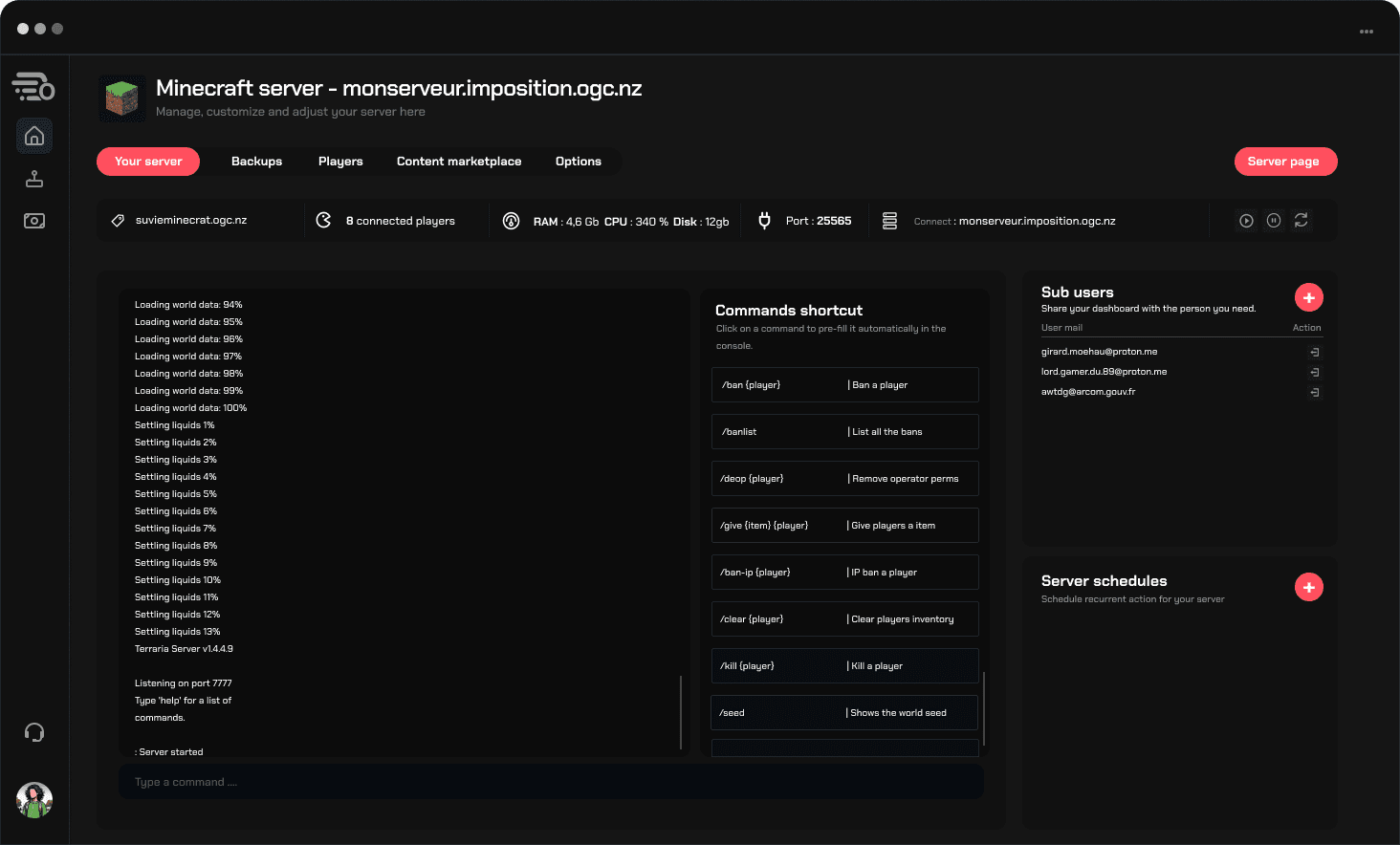Click the email lord.gamer.du.89@proton.me
This screenshot has height=845, width=1400.
[1104, 372]
